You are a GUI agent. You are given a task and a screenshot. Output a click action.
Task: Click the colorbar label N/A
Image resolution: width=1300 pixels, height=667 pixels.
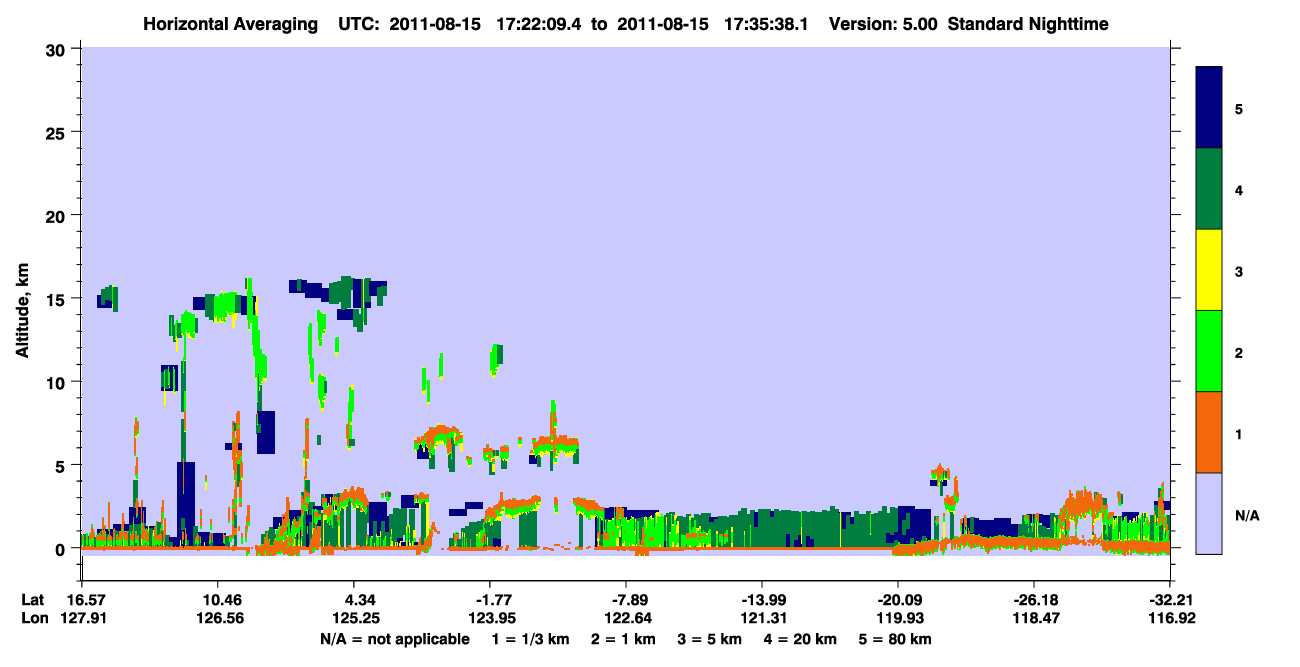1246,515
